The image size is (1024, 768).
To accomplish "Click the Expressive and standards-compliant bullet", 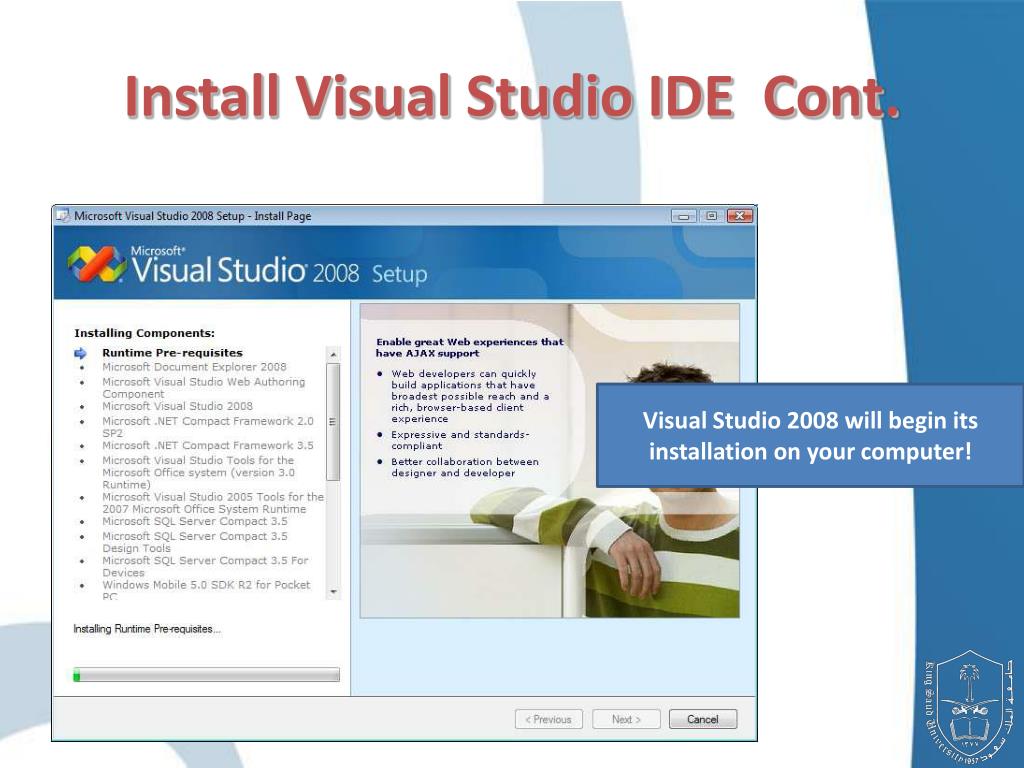I will point(460,440).
